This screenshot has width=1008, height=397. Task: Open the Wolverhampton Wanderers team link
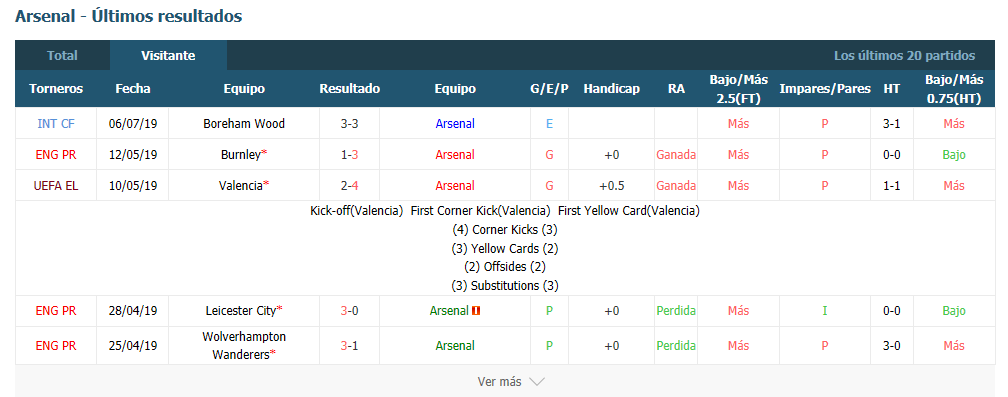pyautogui.click(x=244, y=346)
